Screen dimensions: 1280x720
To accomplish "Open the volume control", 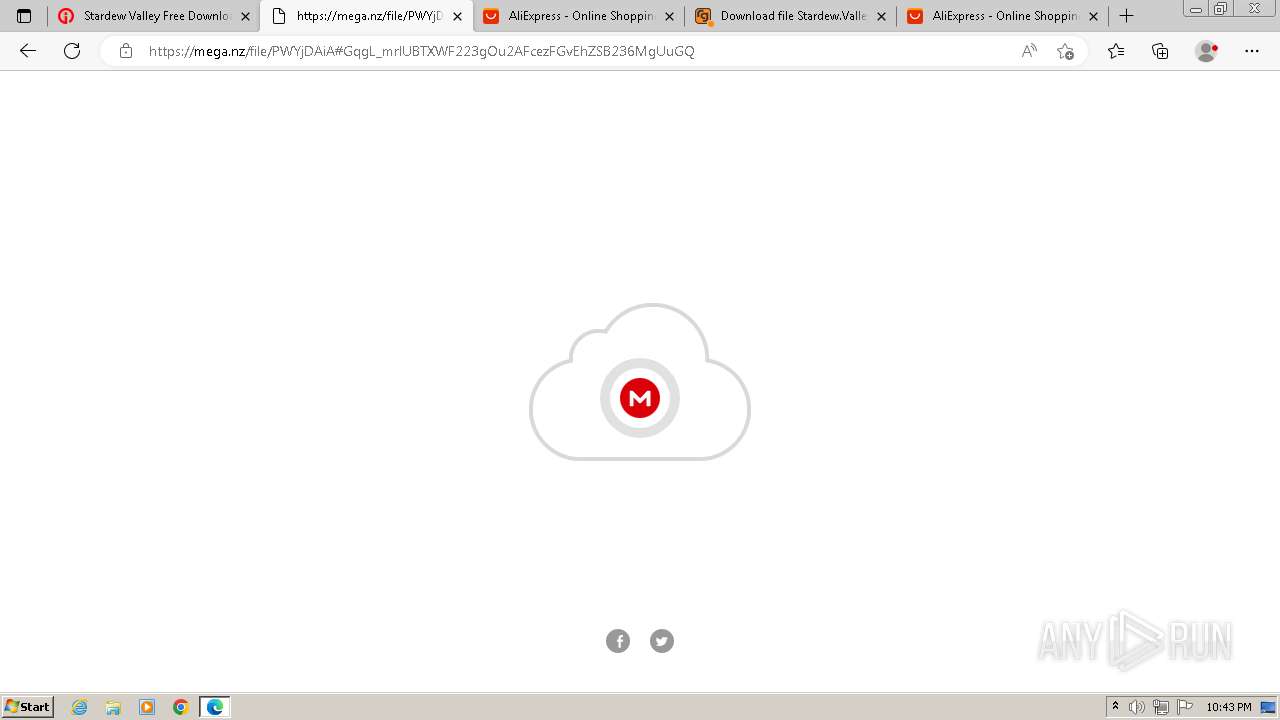I will 1137,707.
